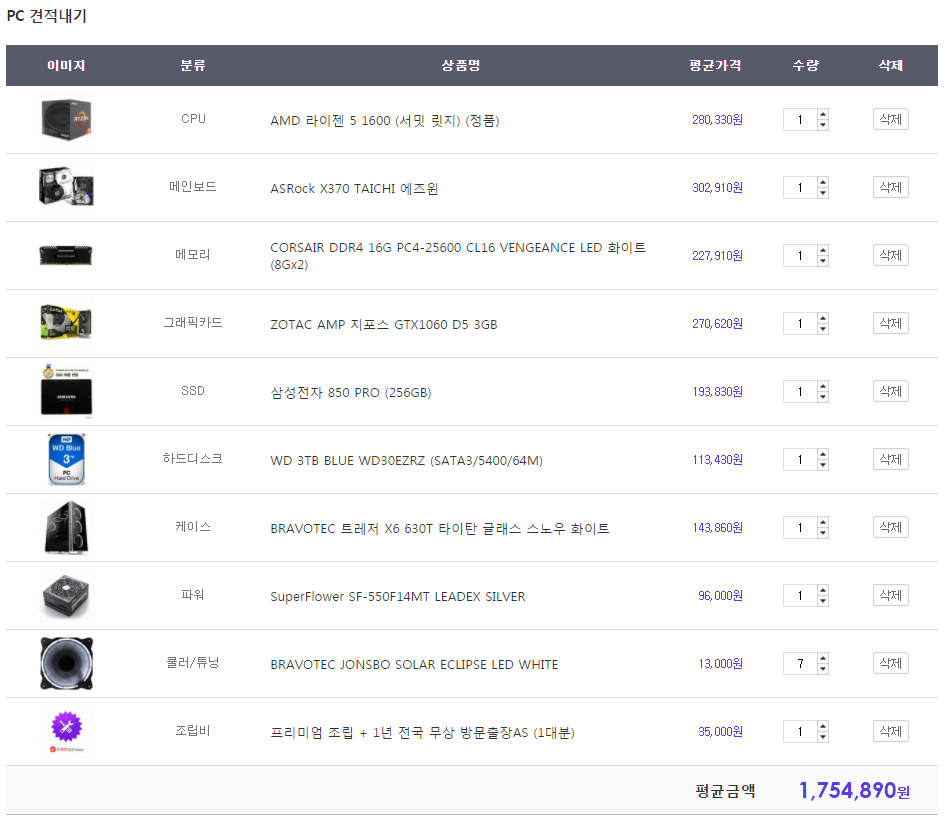
Task: Delete the ZOTAC GTX1060 row
Action: 890,323
